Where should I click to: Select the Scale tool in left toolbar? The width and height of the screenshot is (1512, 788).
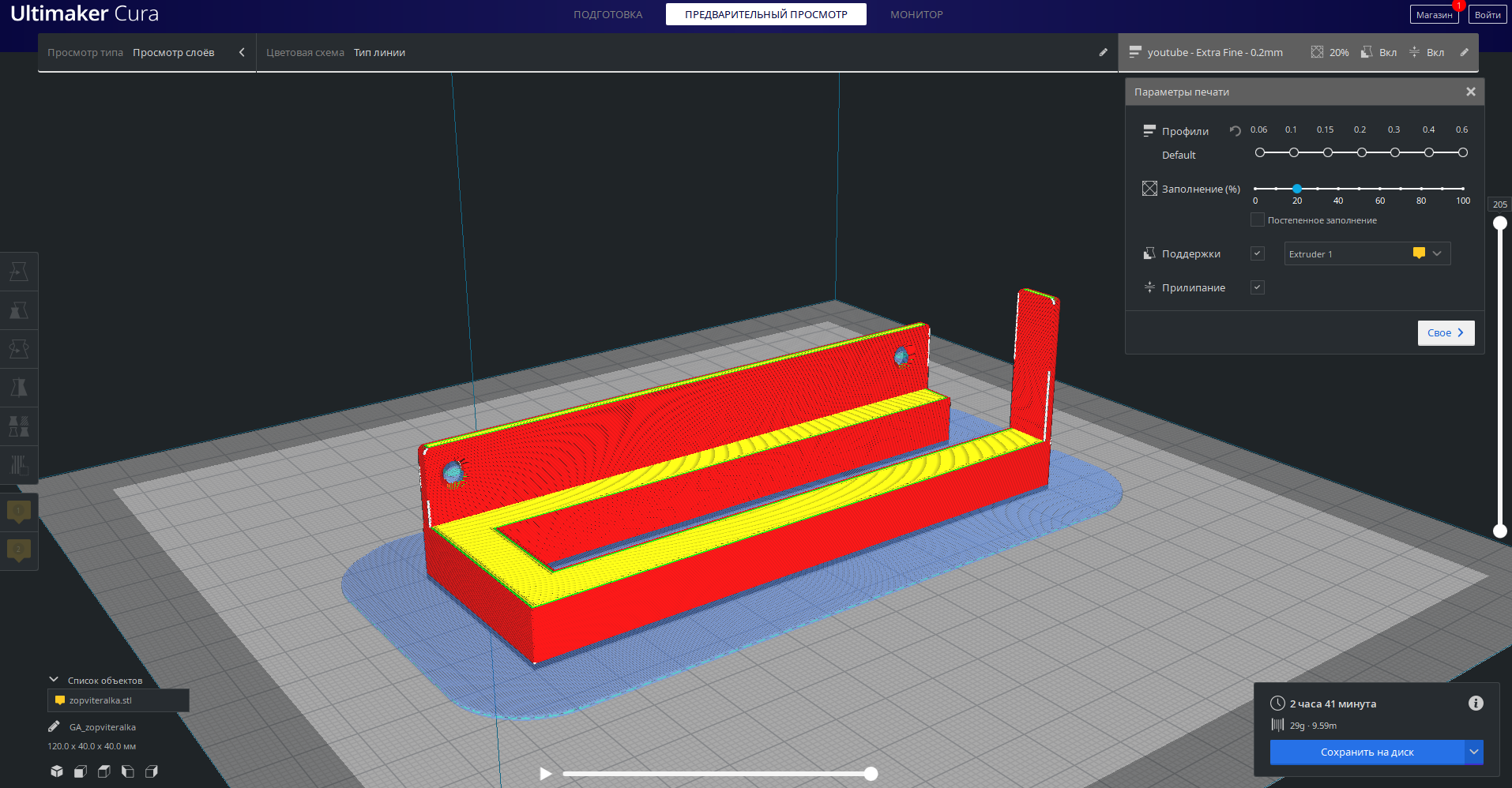point(19,310)
